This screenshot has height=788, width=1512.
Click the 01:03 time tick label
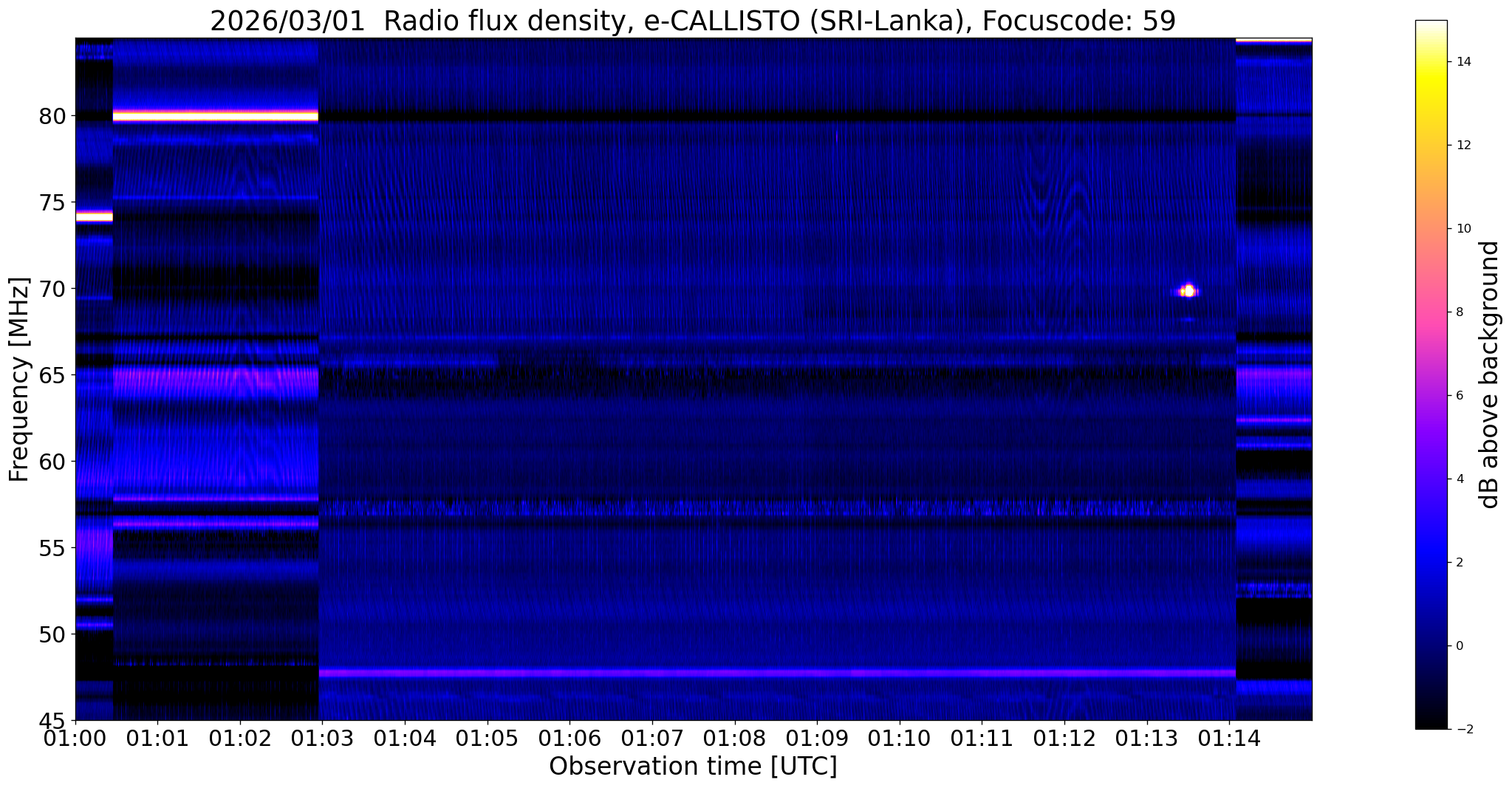coord(322,738)
